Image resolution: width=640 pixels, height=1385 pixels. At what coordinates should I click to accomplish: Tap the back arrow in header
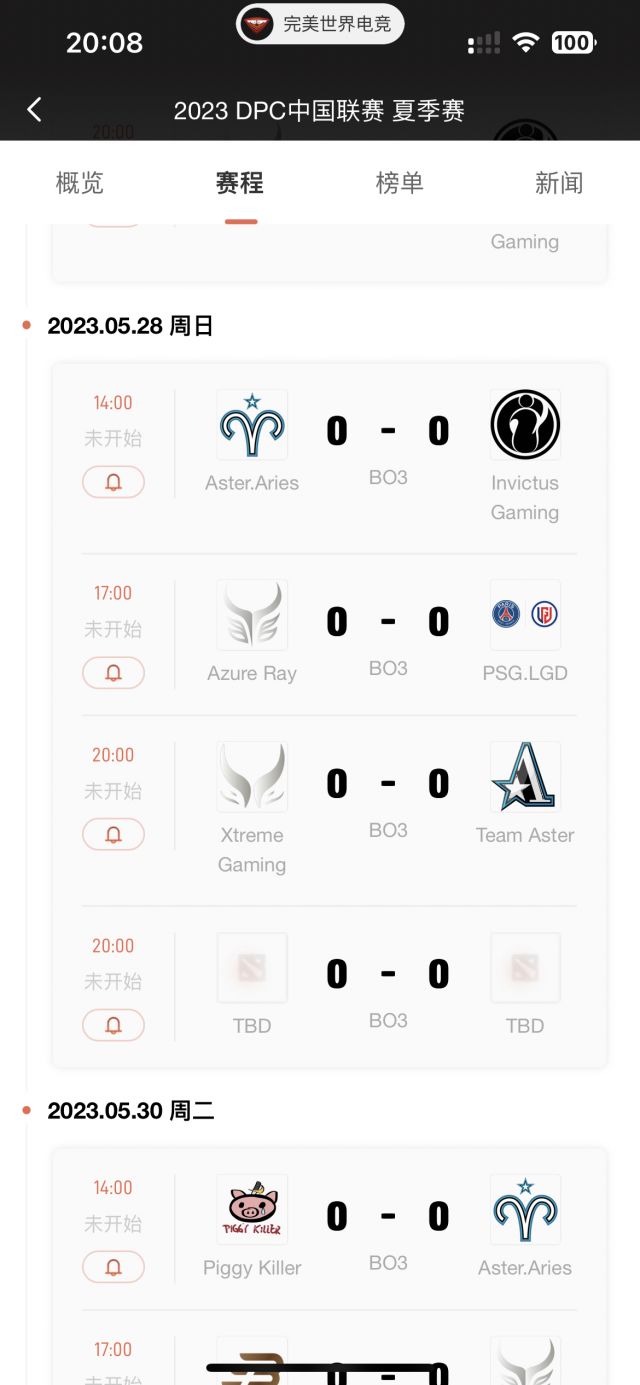coord(35,109)
